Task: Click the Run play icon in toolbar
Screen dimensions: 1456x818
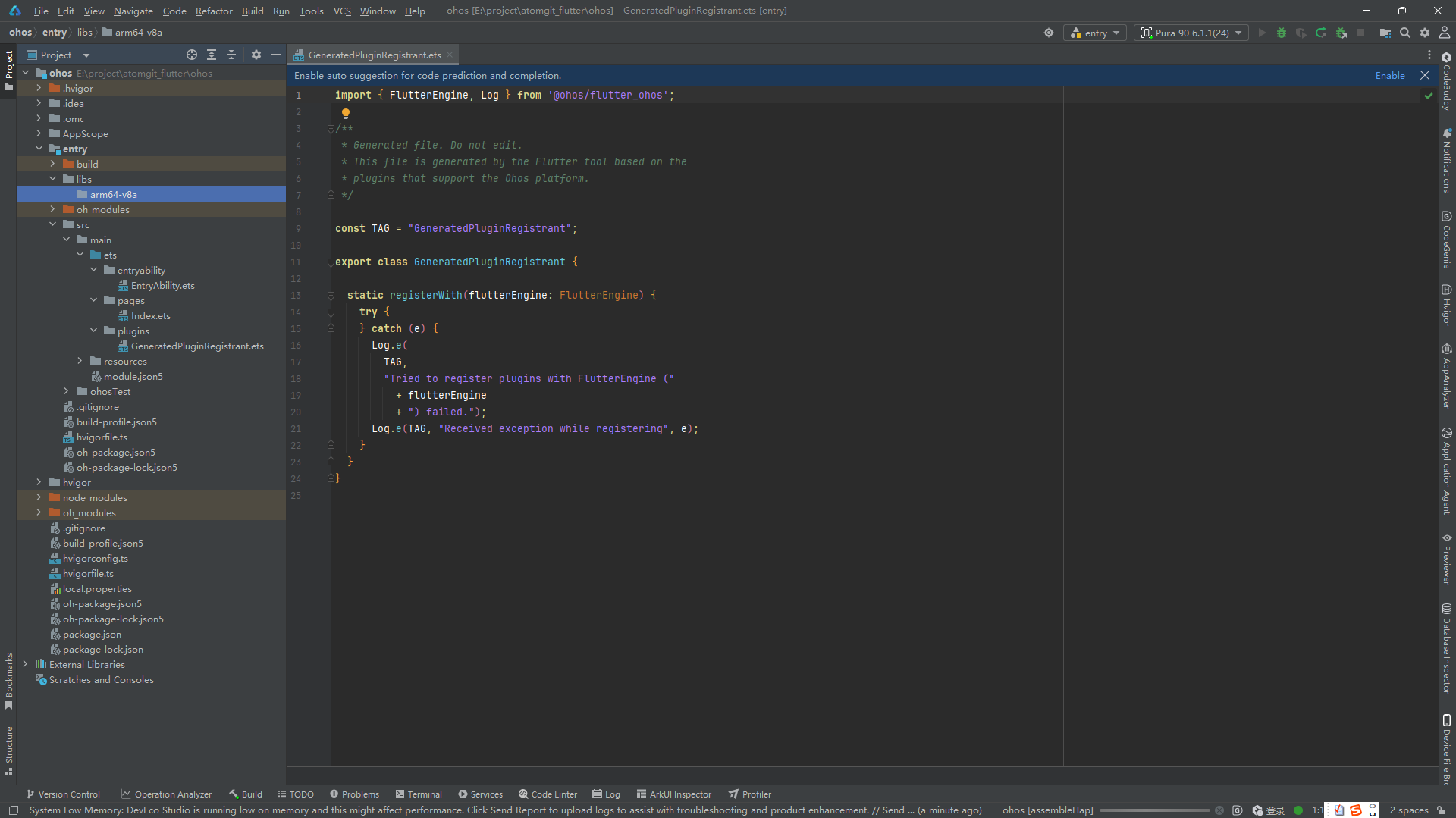Action: (x=1262, y=33)
